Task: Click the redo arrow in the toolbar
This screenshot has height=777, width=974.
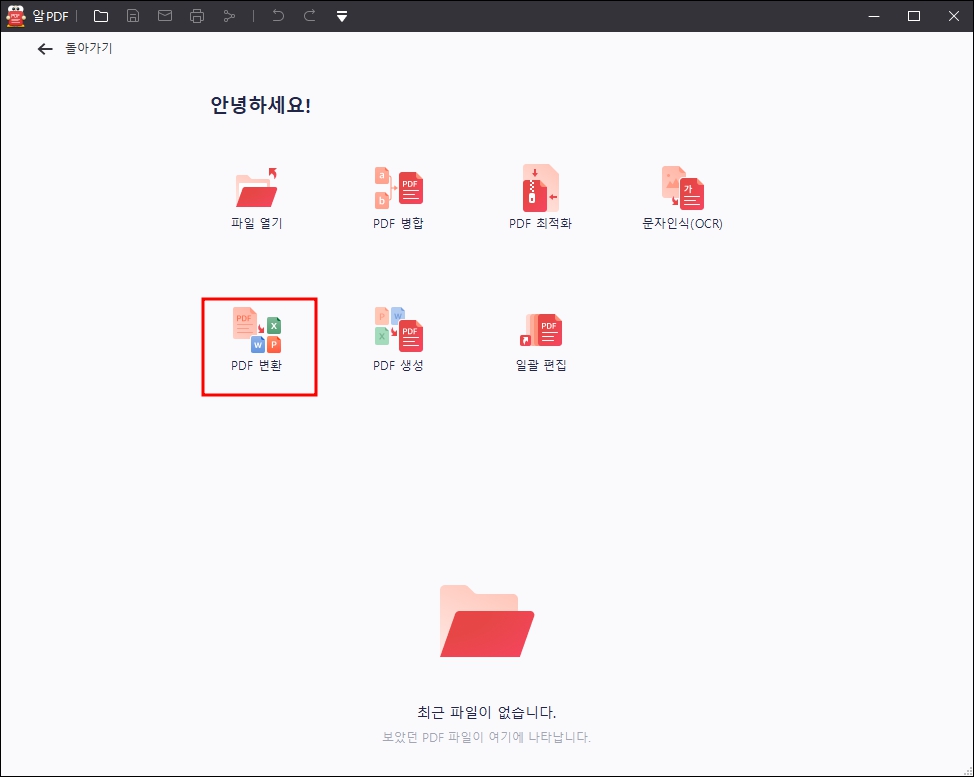Action: point(309,16)
